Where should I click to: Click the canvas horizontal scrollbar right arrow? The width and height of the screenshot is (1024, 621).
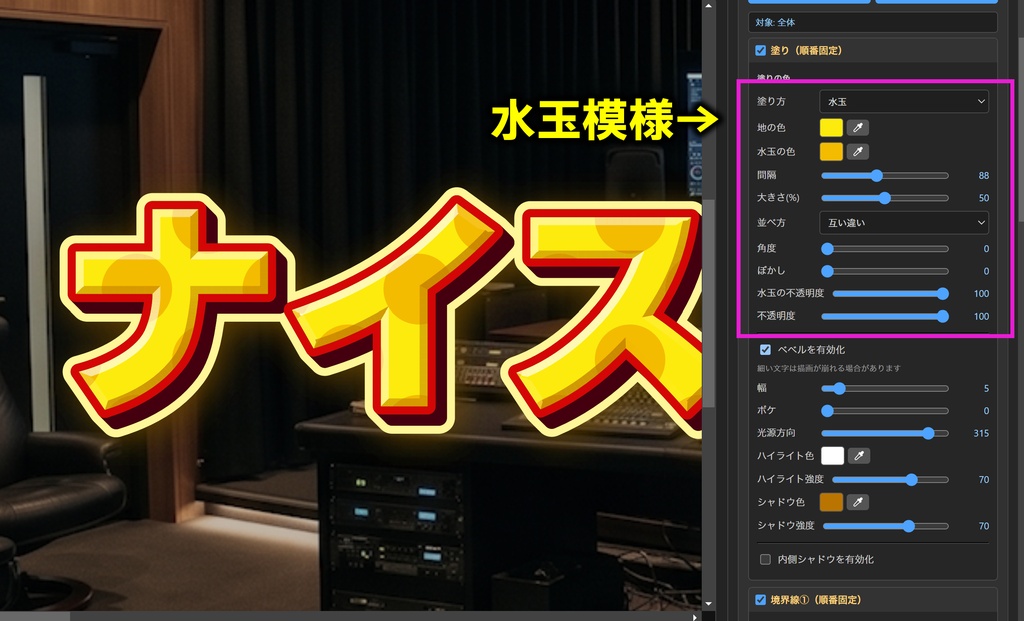coord(695,616)
